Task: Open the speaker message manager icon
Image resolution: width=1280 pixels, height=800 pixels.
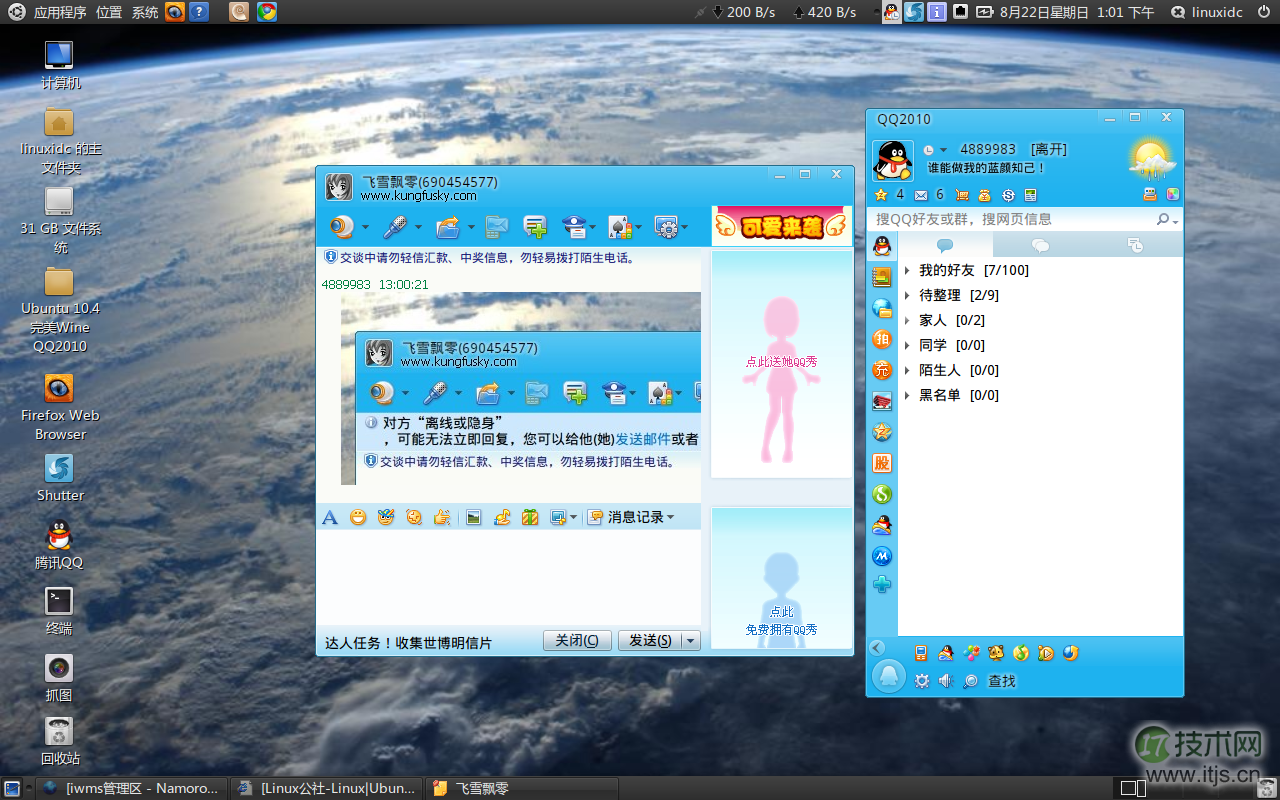Action: pyautogui.click(x=945, y=680)
